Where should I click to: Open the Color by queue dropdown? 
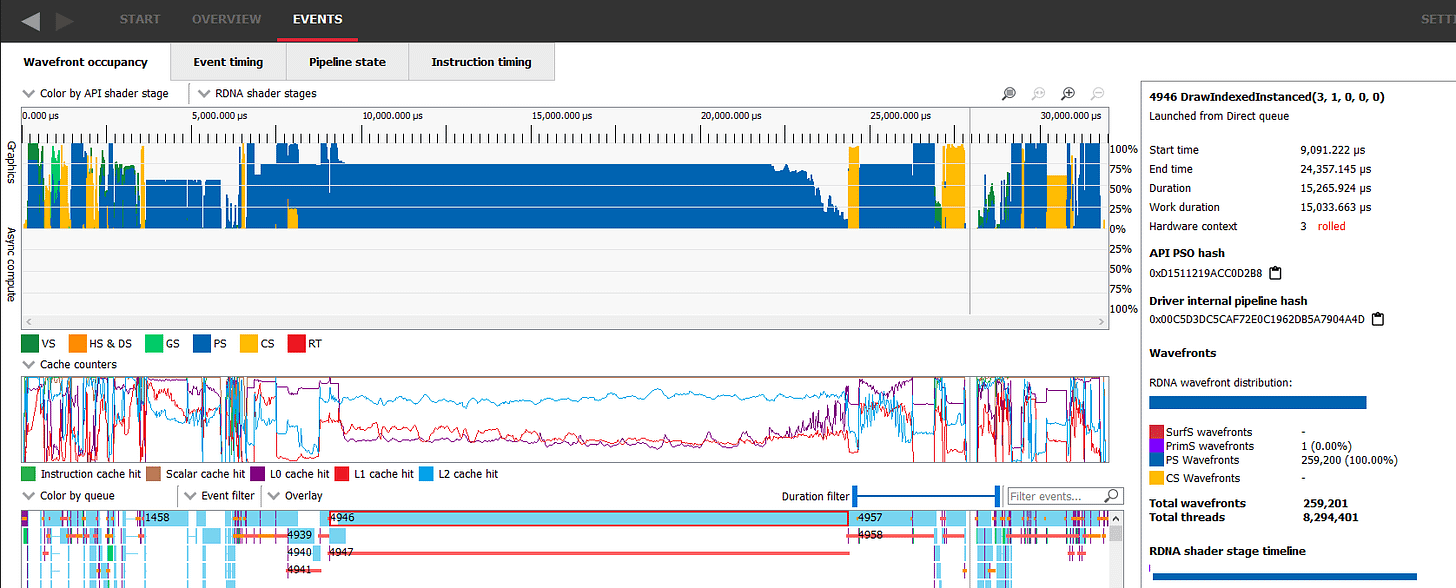(69, 495)
